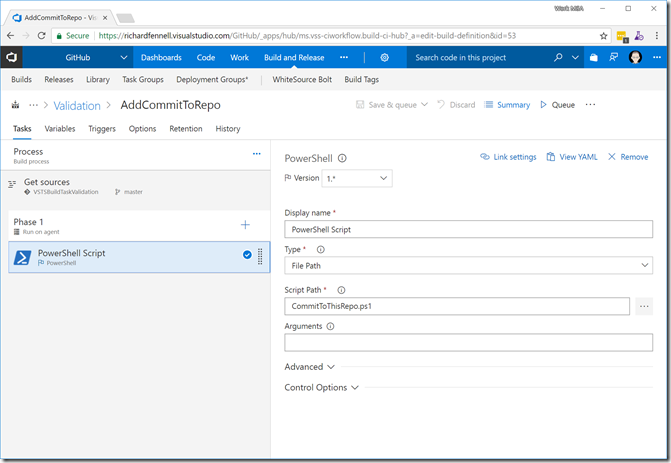The width and height of the screenshot is (671, 463).
Task: Open more actions ellipsis next to Queue
Action: pos(590,105)
